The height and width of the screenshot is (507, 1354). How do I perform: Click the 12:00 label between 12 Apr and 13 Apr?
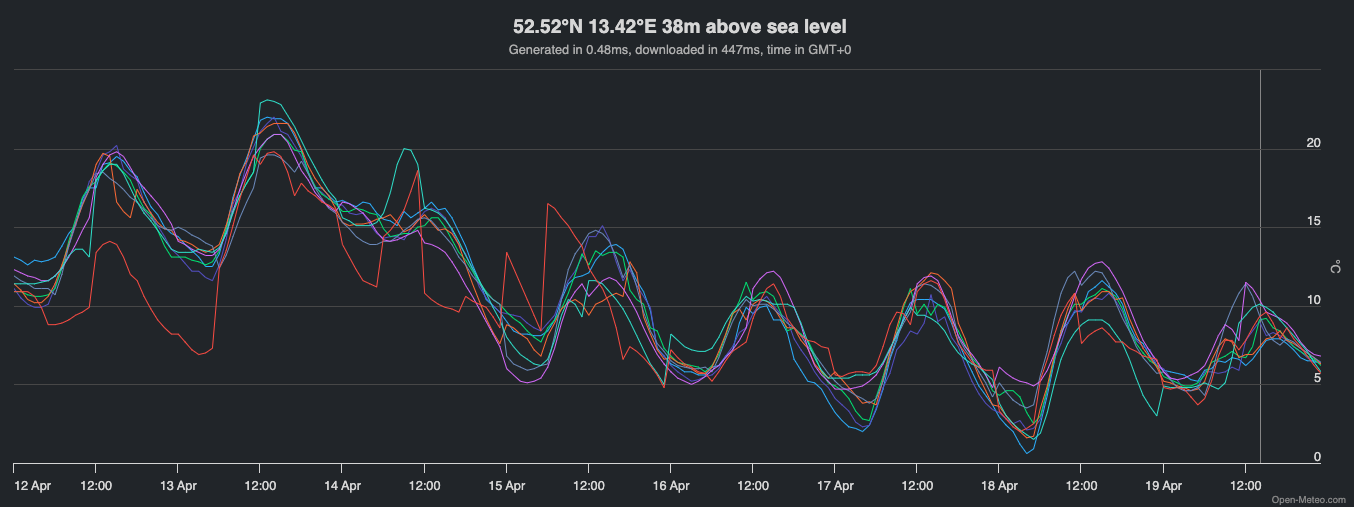(95, 486)
